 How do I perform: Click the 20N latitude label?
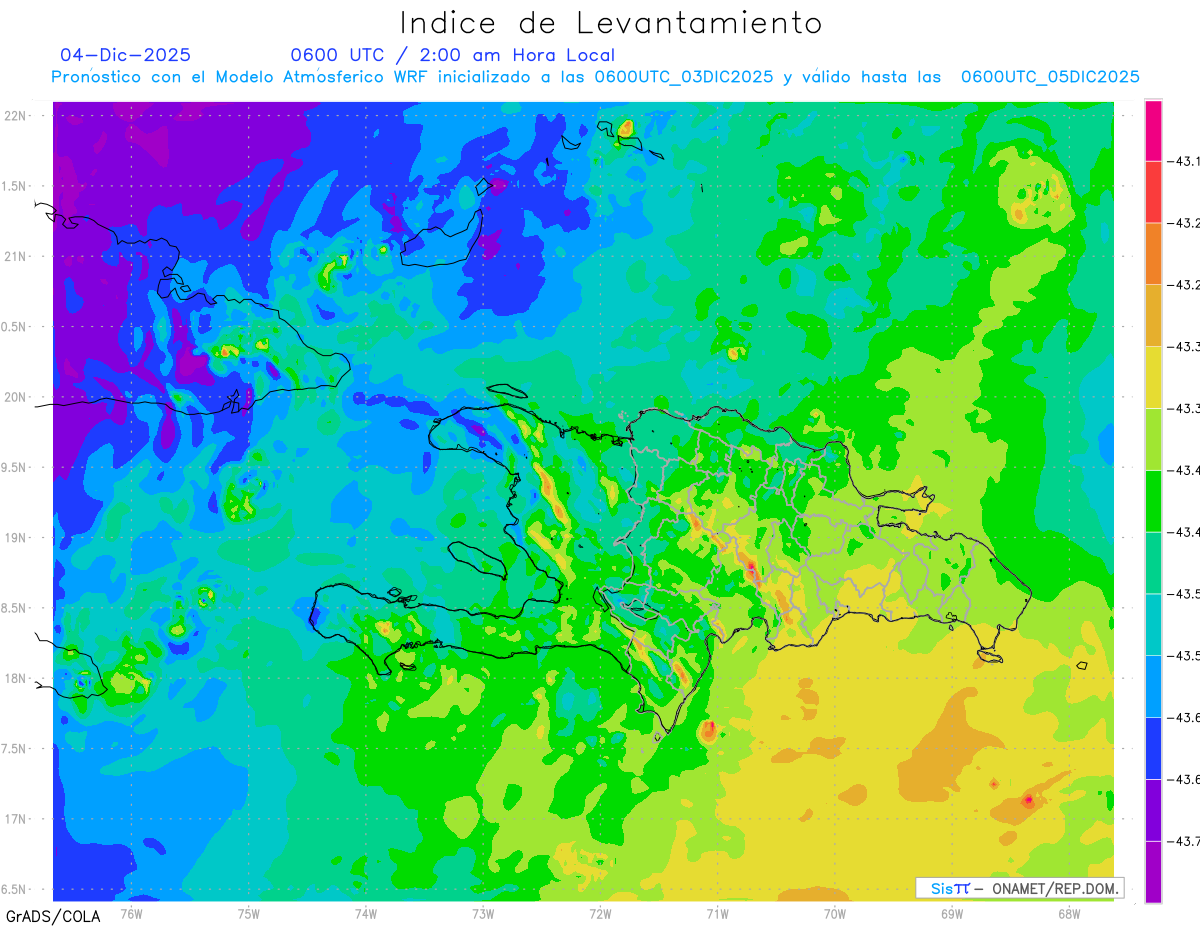(x=16, y=397)
